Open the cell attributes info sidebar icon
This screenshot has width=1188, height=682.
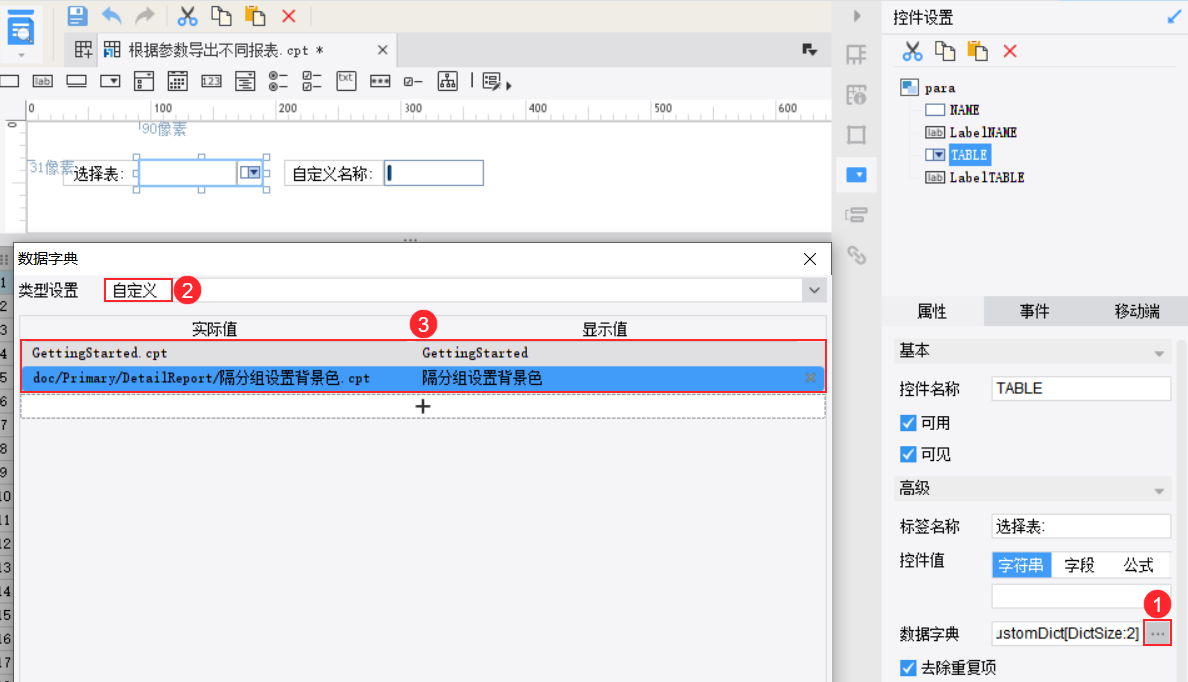pyautogui.click(x=856, y=95)
